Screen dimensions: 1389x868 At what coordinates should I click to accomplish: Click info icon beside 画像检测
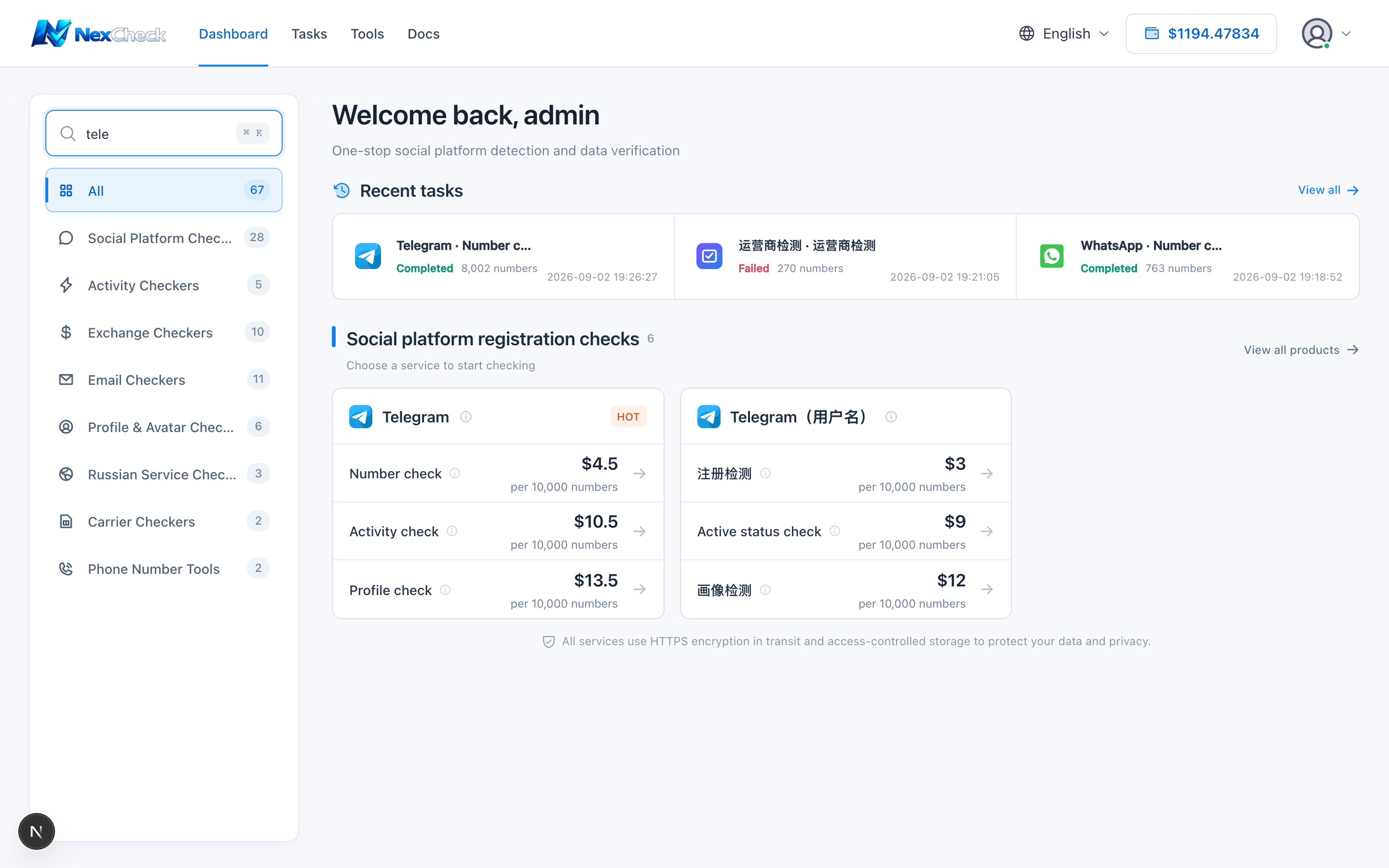tap(765, 590)
